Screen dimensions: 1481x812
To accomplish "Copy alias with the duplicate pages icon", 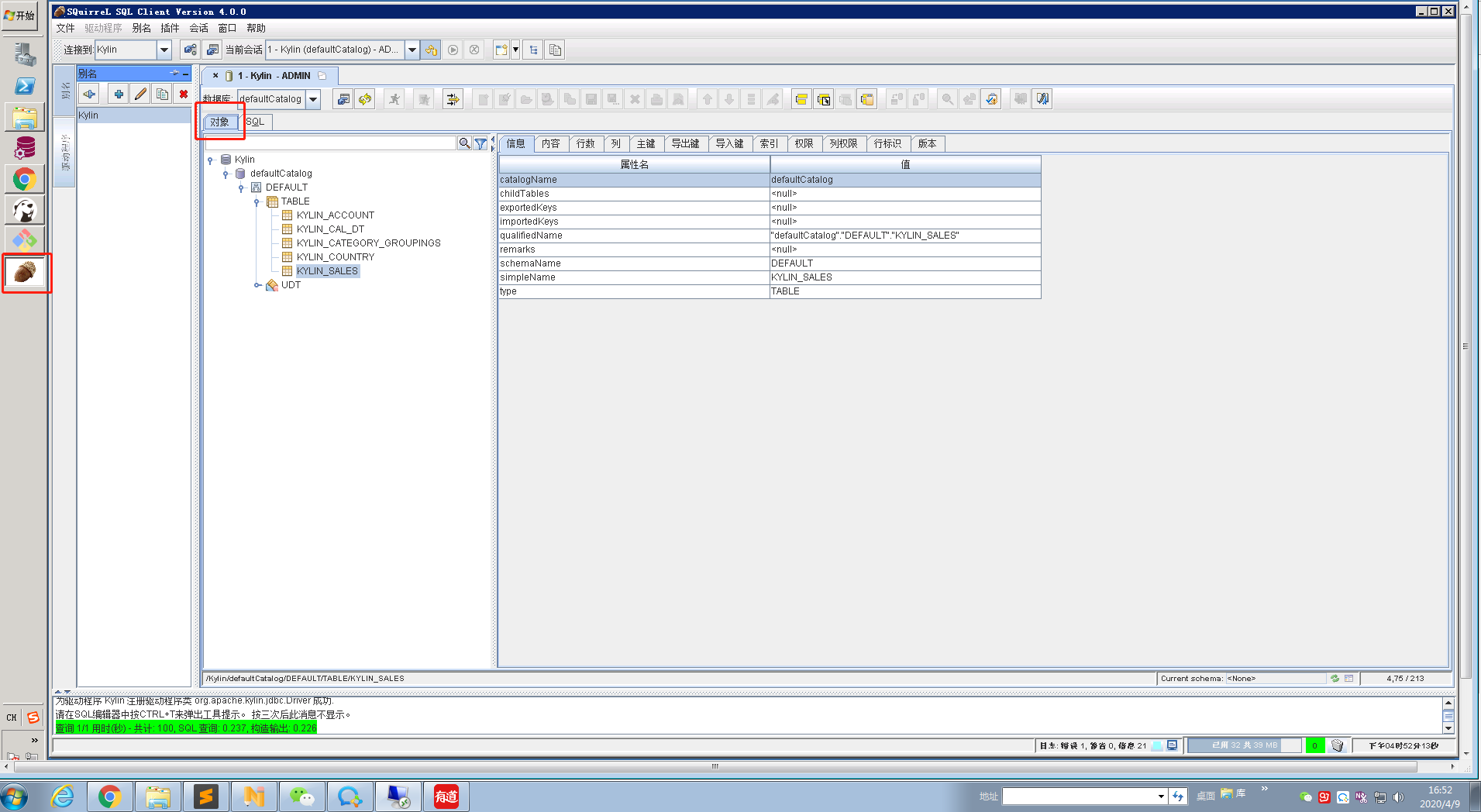I will (x=162, y=94).
